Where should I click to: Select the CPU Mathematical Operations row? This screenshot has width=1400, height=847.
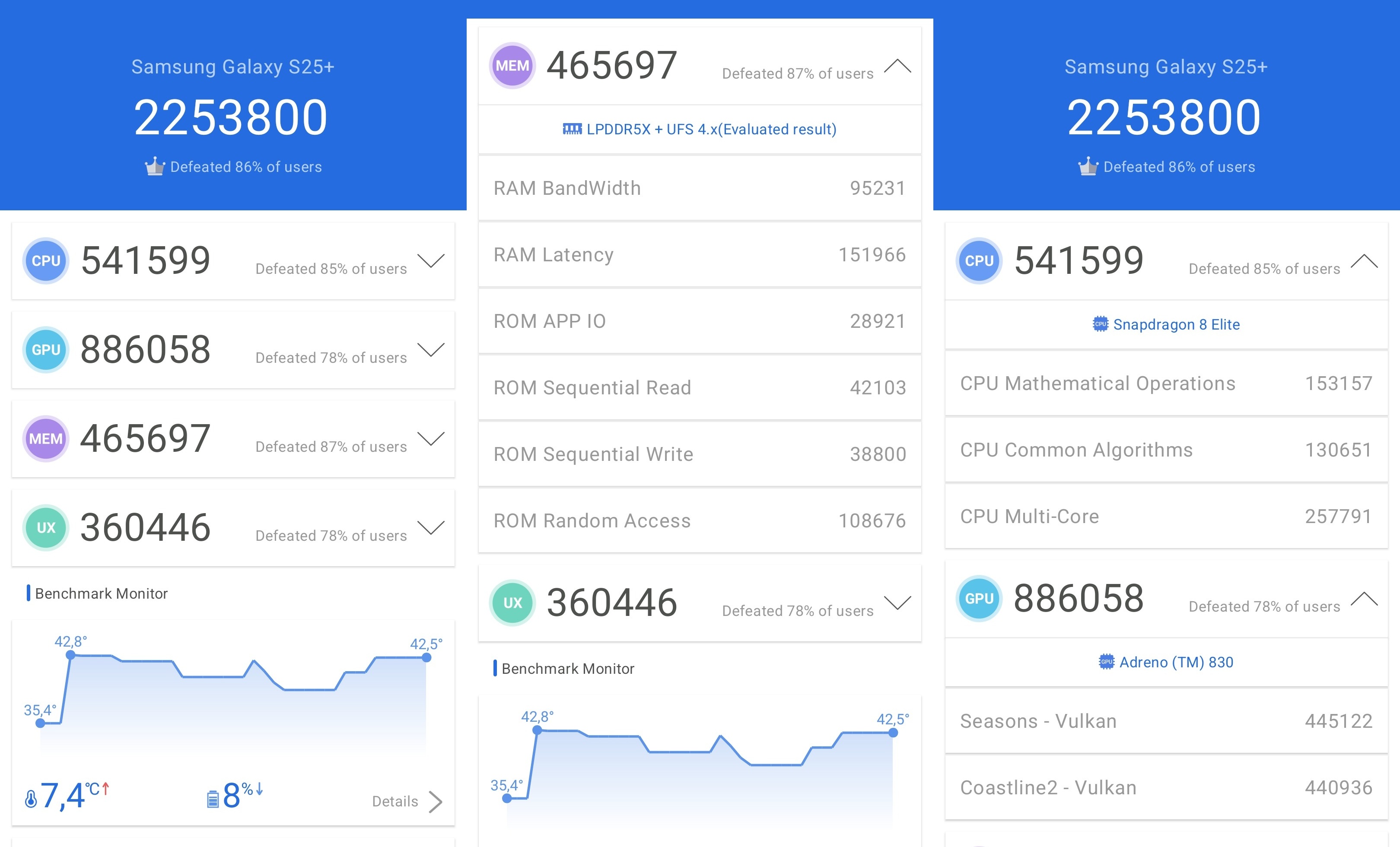1167,384
